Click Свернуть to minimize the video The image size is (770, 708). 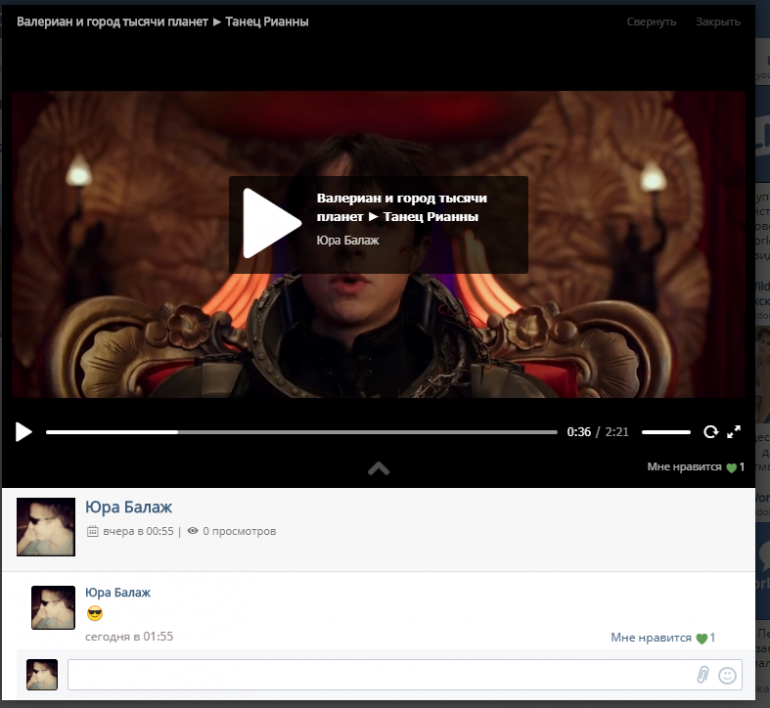651,21
